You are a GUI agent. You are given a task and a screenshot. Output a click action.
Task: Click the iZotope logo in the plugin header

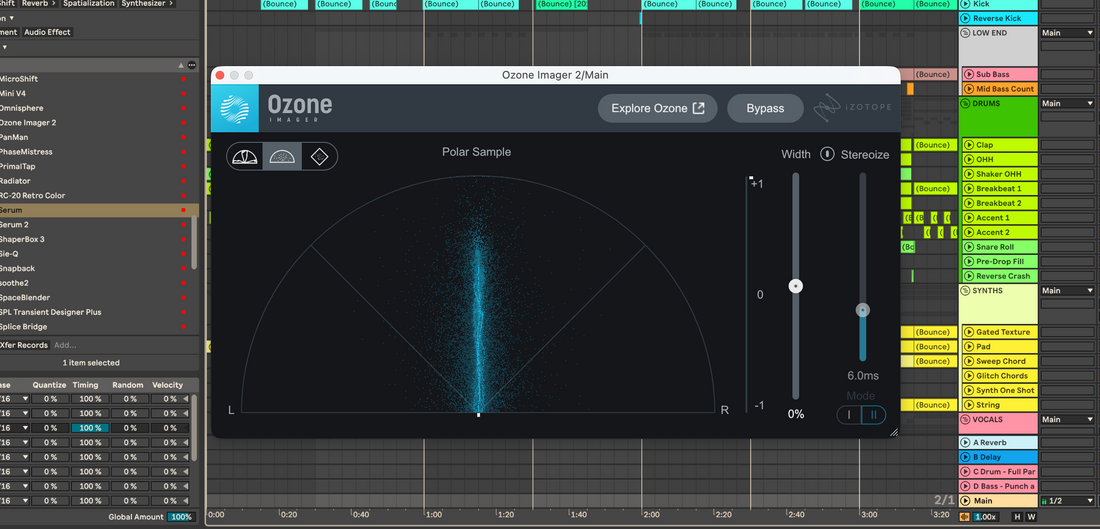(852, 108)
